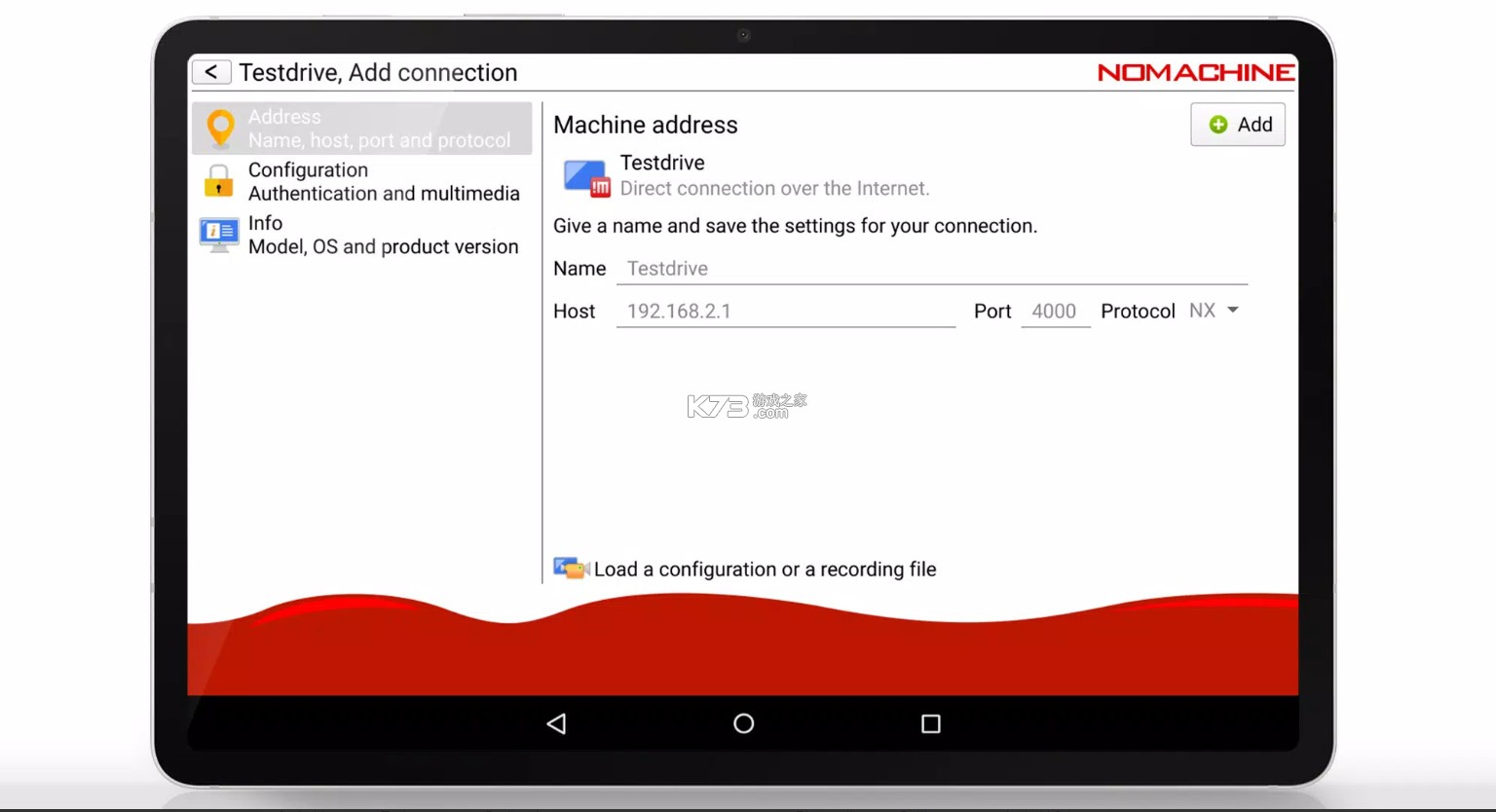Load a configuration or a recording file
Viewport: 1496px width, 812px height.
pyautogui.click(x=745, y=569)
